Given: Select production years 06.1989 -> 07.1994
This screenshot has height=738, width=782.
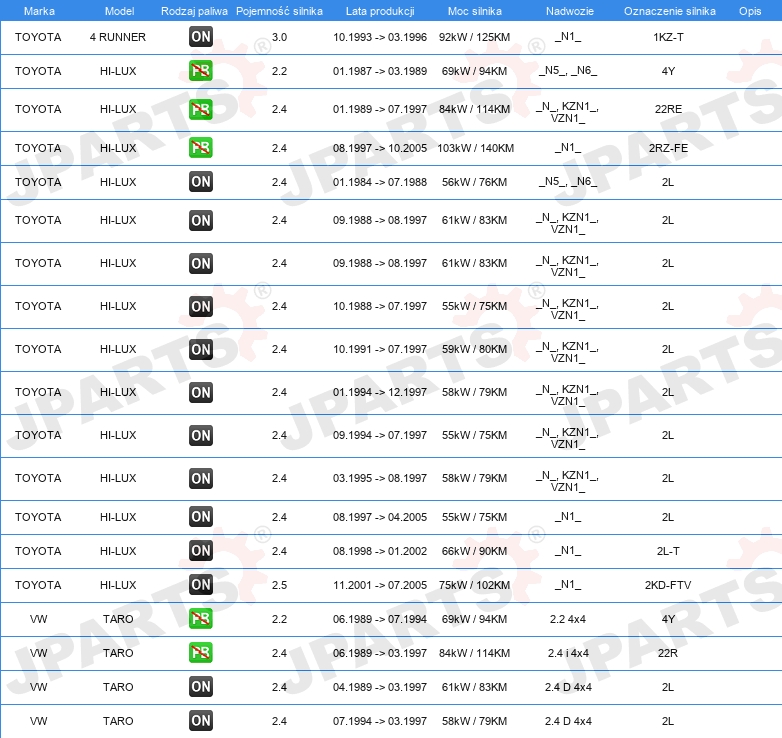Looking at the screenshot, I should click(x=380, y=619).
